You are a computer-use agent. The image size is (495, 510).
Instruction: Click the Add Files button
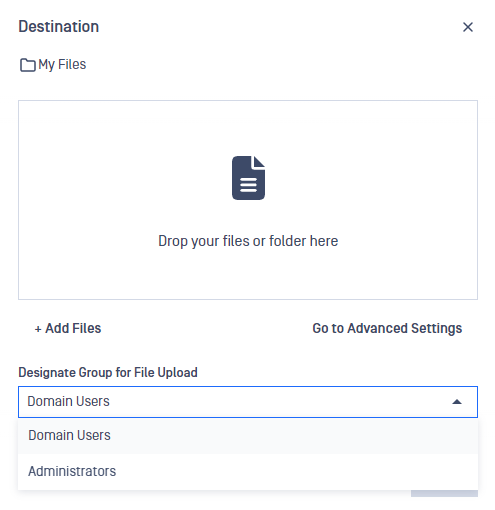click(x=68, y=328)
